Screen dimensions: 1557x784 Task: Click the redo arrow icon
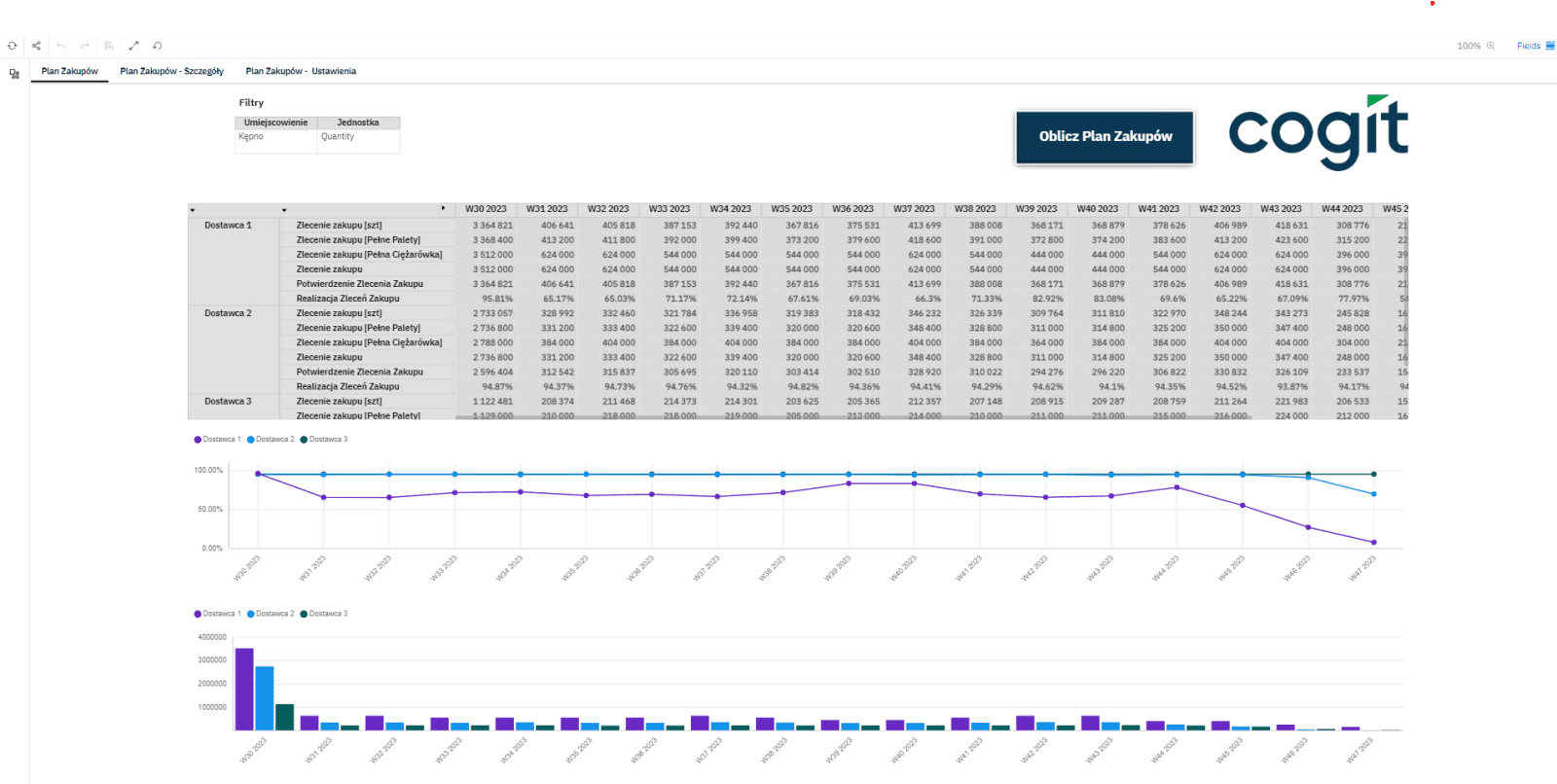coord(85,46)
